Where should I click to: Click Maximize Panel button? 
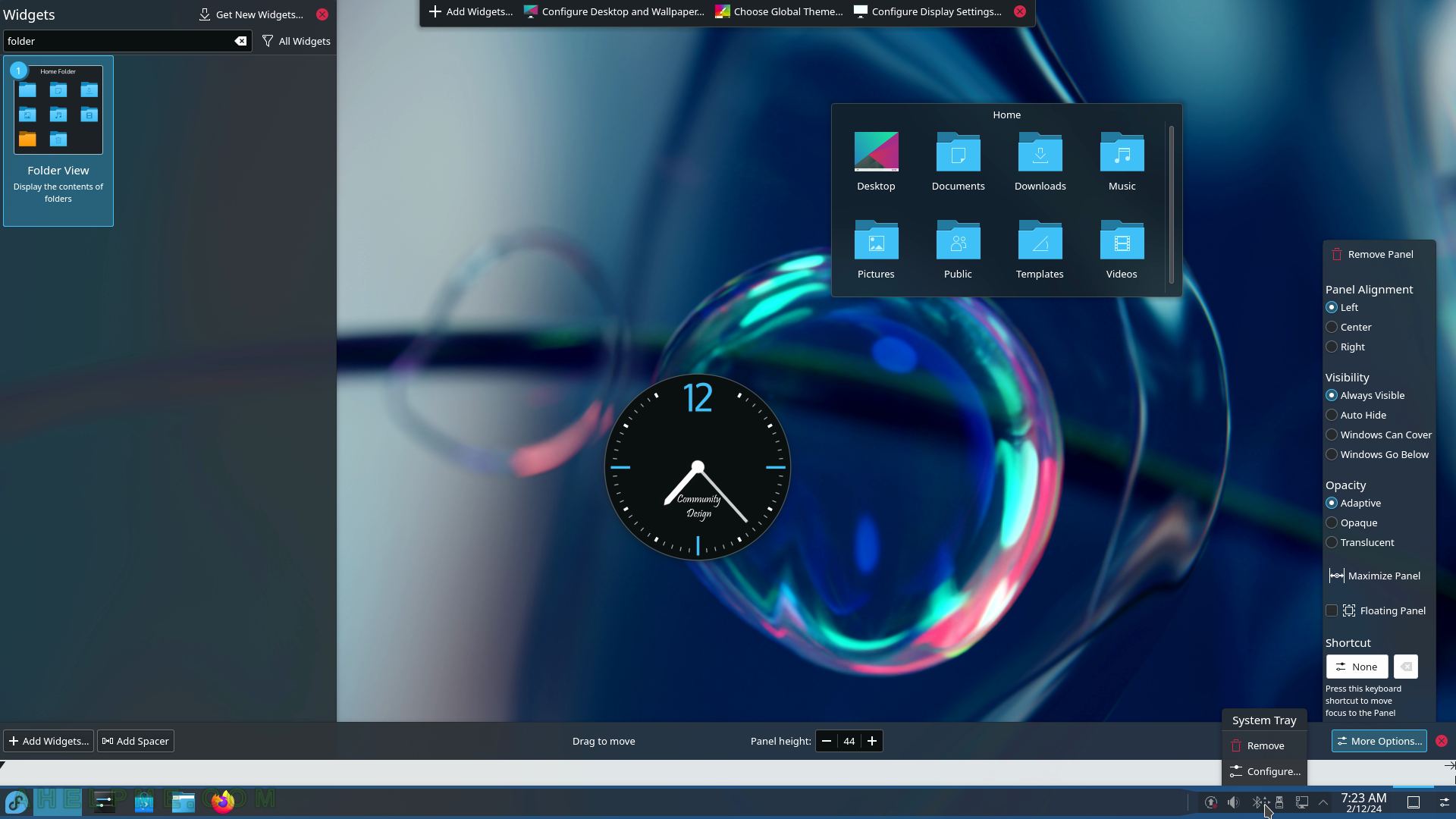1375,576
